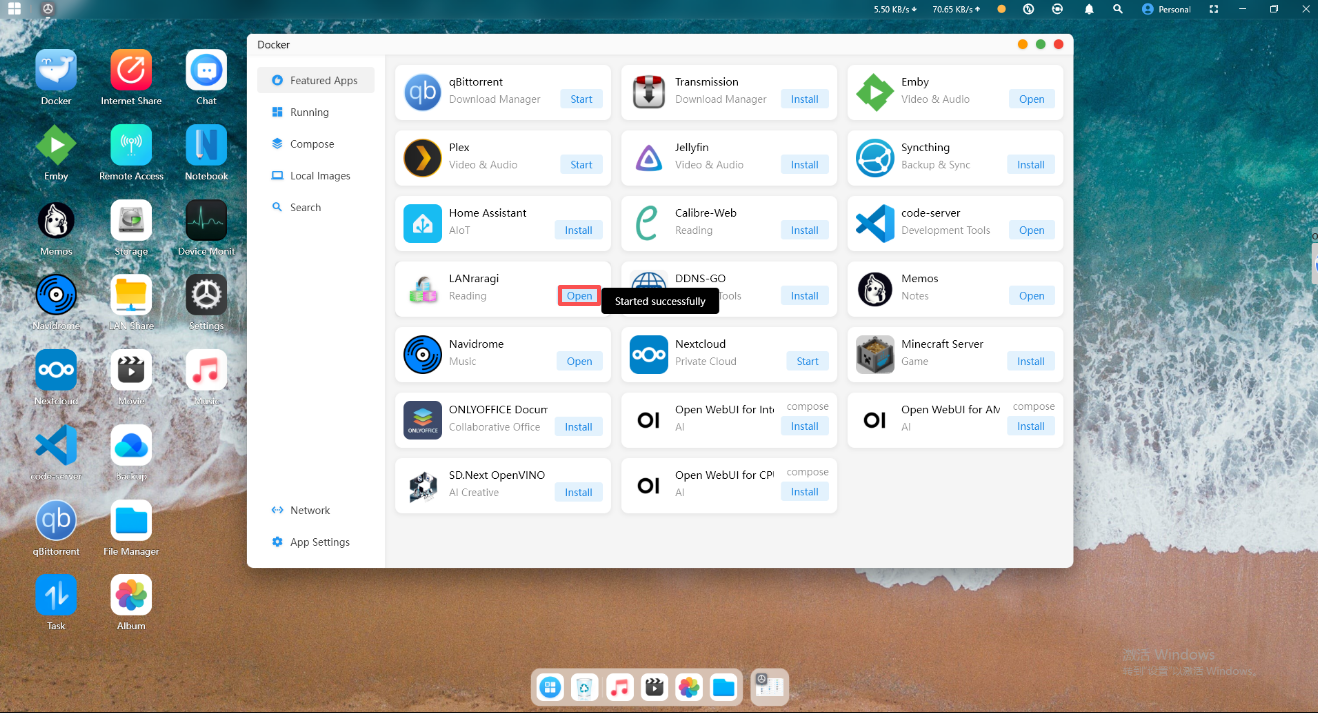Click the "Syncthing" app title
1318x713 pixels.
pyautogui.click(x=925, y=147)
